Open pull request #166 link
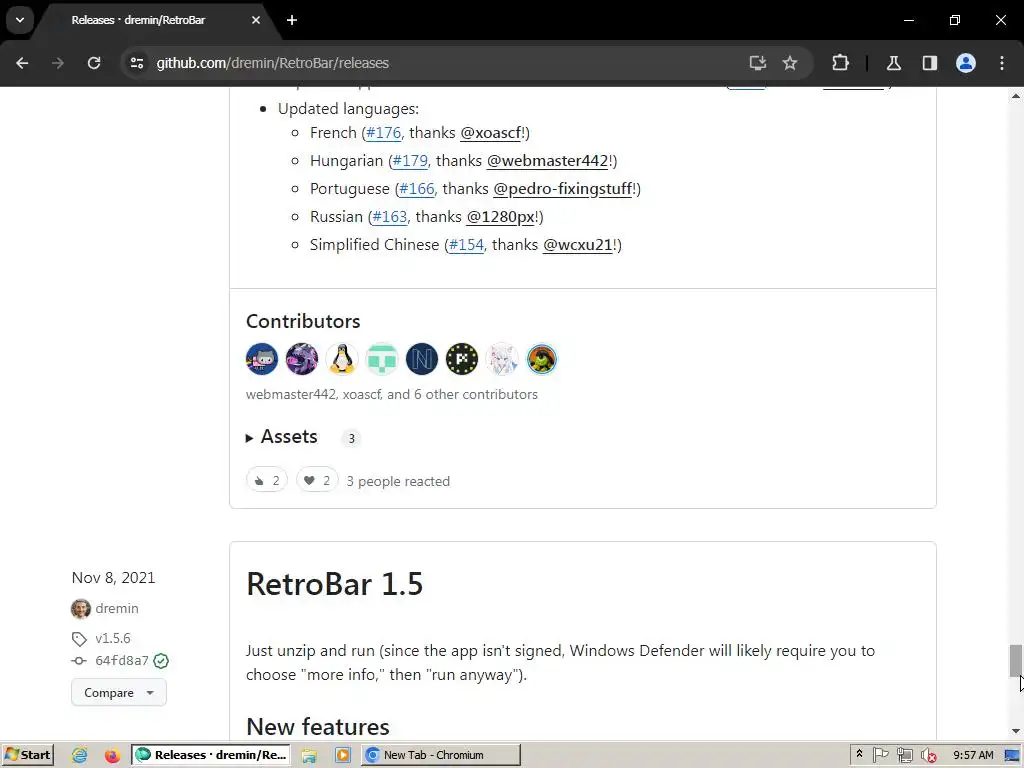The width and height of the screenshot is (1024, 768). pos(417,189)
